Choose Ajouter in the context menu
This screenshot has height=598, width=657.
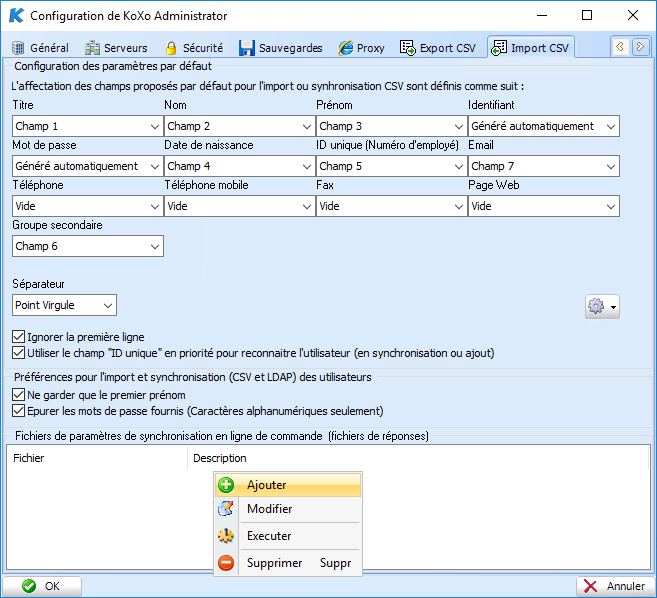tap(288, 485)
